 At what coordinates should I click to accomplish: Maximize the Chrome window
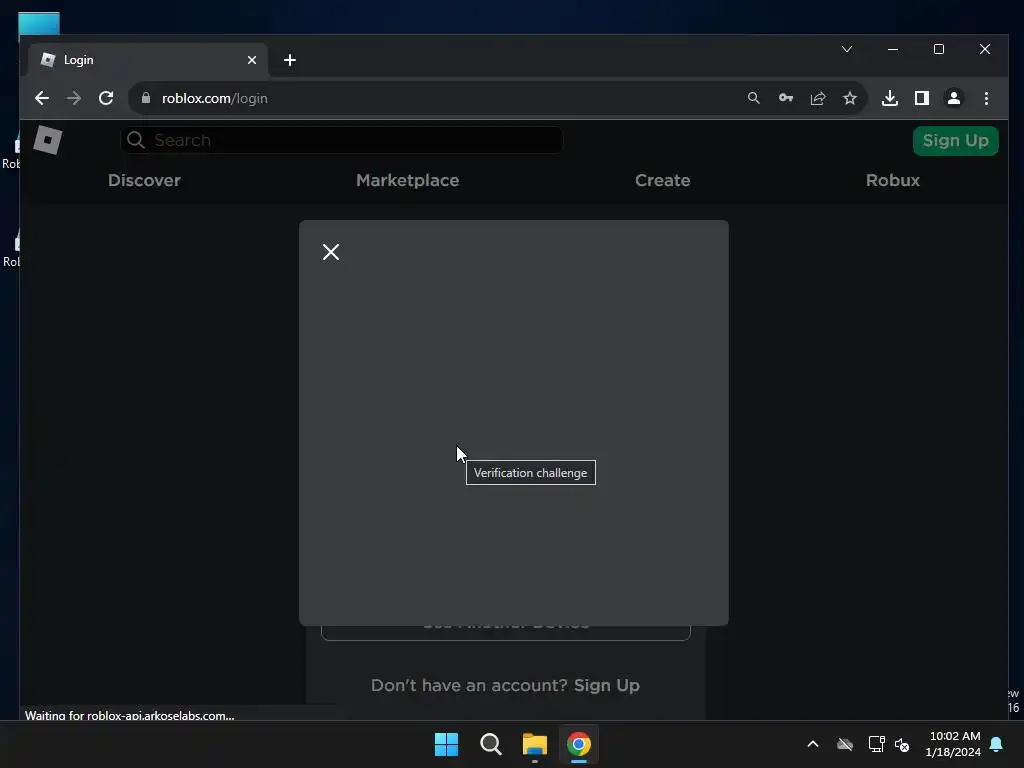(938, 49)
